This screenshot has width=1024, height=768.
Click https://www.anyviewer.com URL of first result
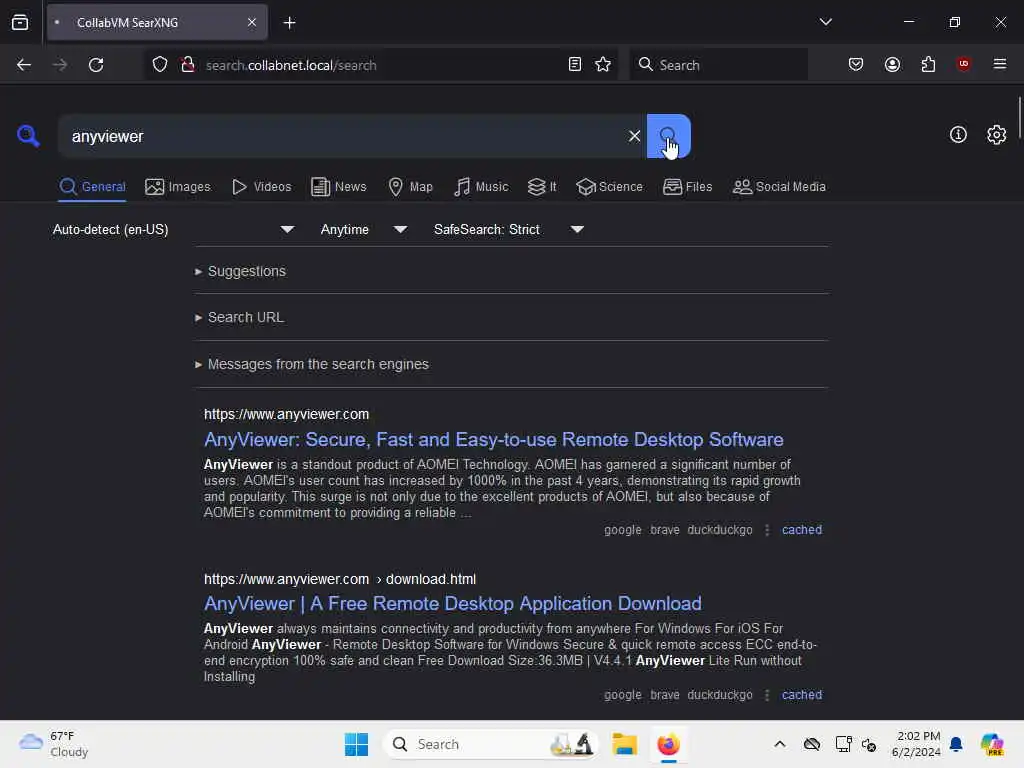286,414
